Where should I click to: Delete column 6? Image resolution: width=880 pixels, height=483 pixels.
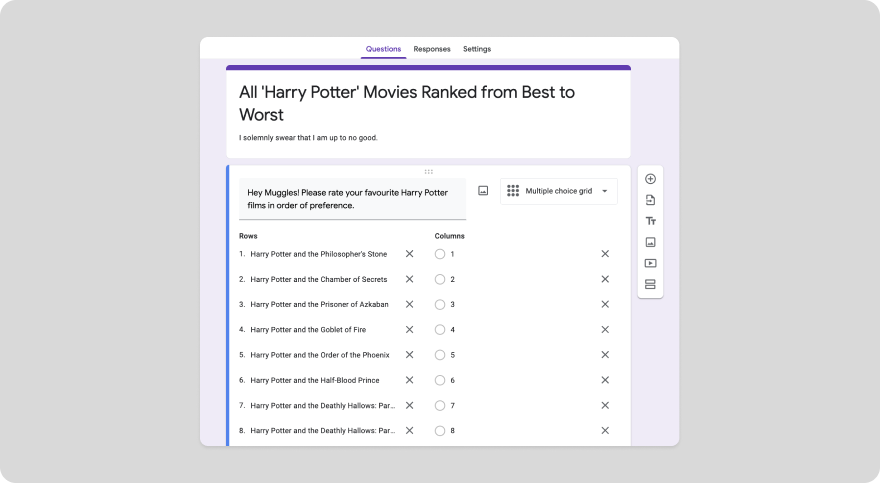pos(605,380)
